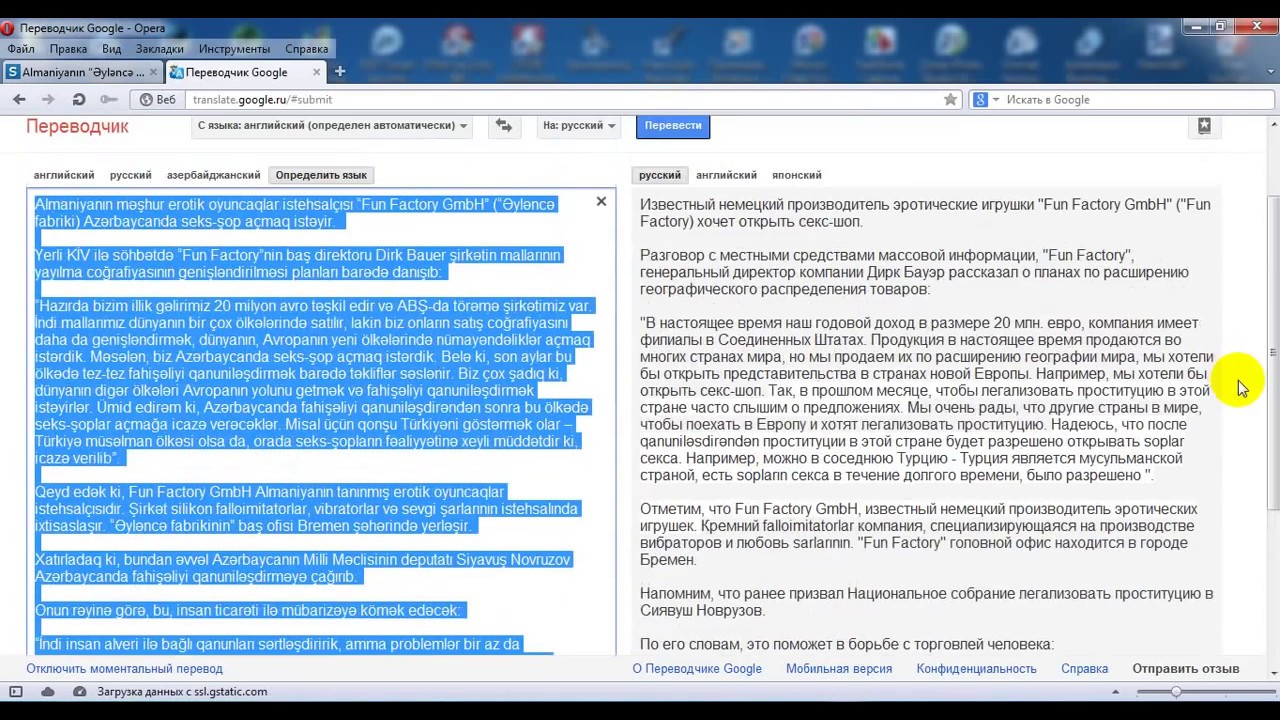
Task: Expand the target language dropdown На: русский
Action: click(x=579, y=125)
